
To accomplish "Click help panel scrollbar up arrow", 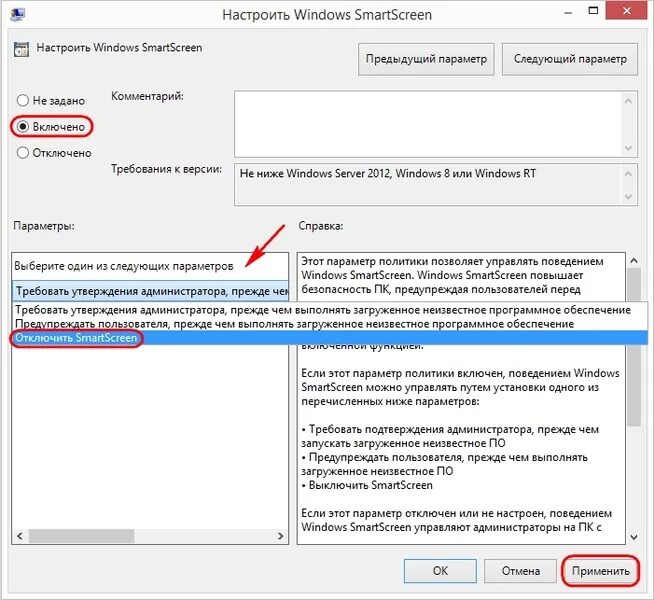I will pos(634,261).
